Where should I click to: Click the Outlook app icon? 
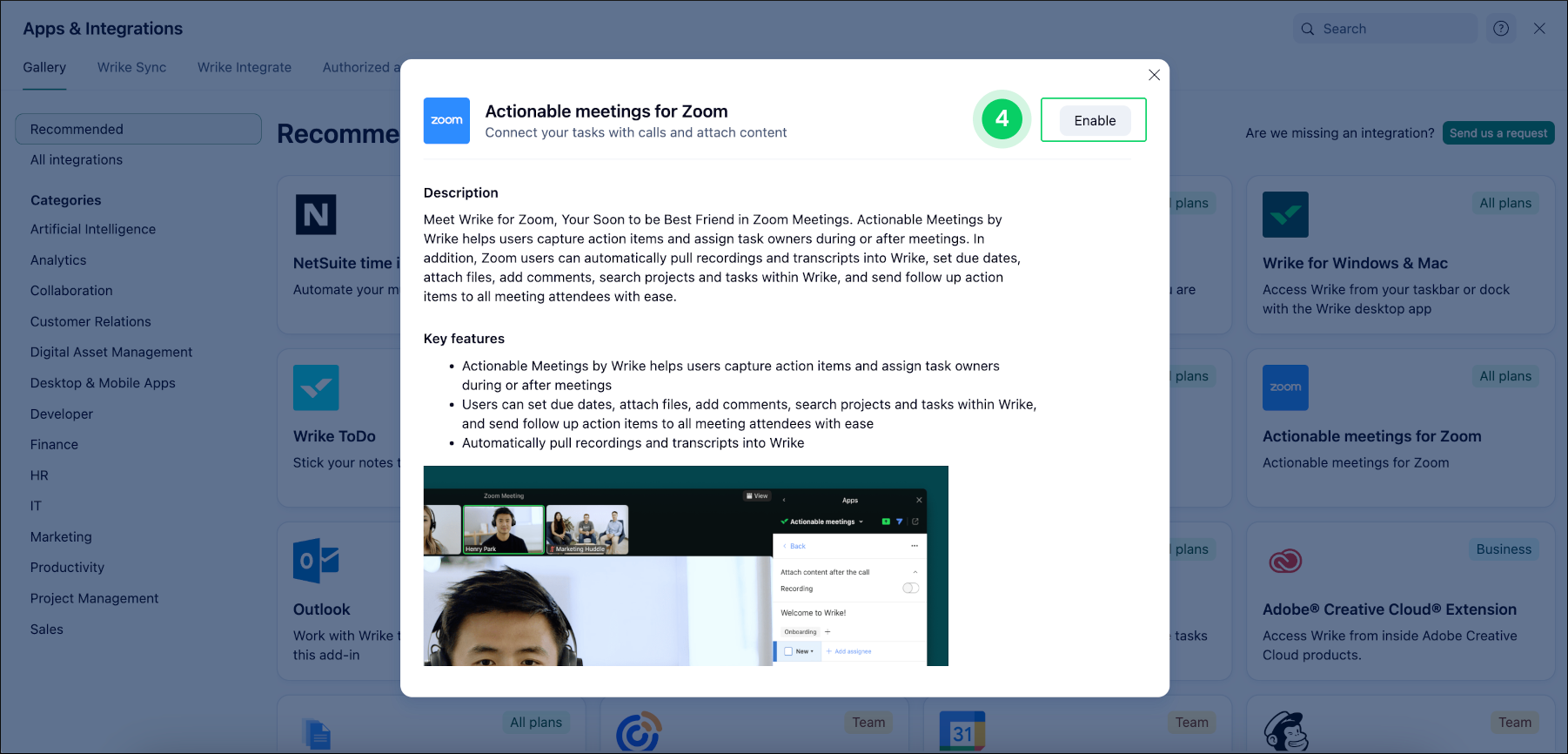click(316, 561)
